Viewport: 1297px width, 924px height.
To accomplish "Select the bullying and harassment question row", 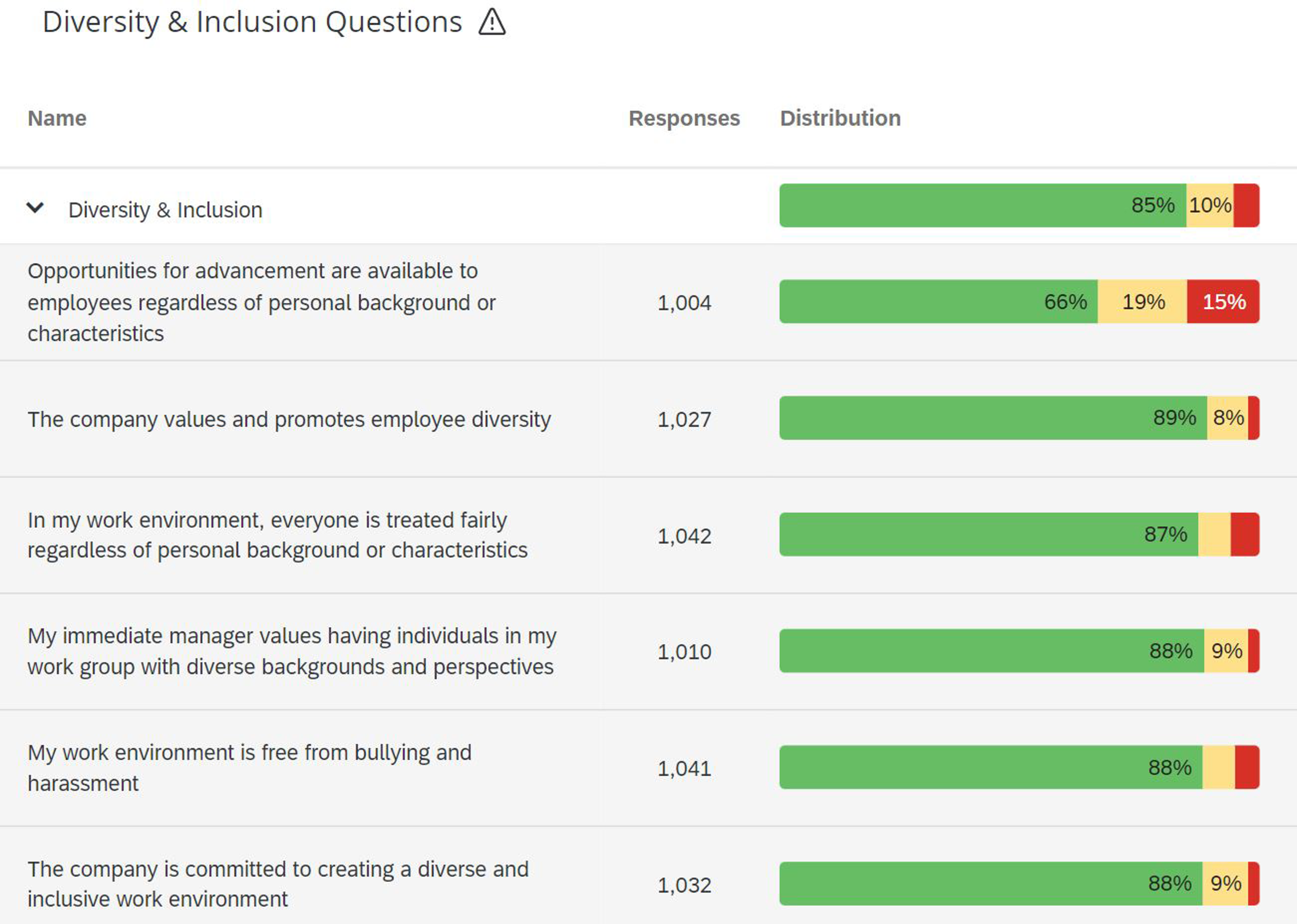I will coord(249,767).
